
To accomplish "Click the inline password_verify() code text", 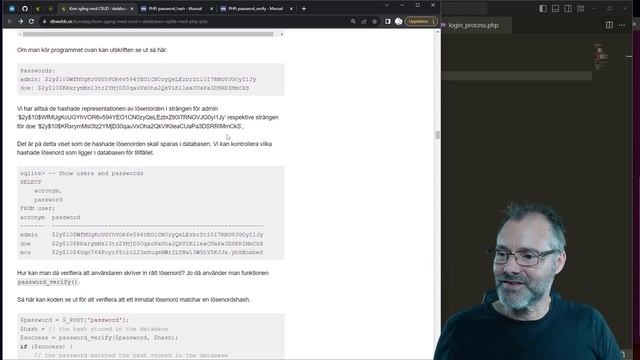I will coord(48,282).
